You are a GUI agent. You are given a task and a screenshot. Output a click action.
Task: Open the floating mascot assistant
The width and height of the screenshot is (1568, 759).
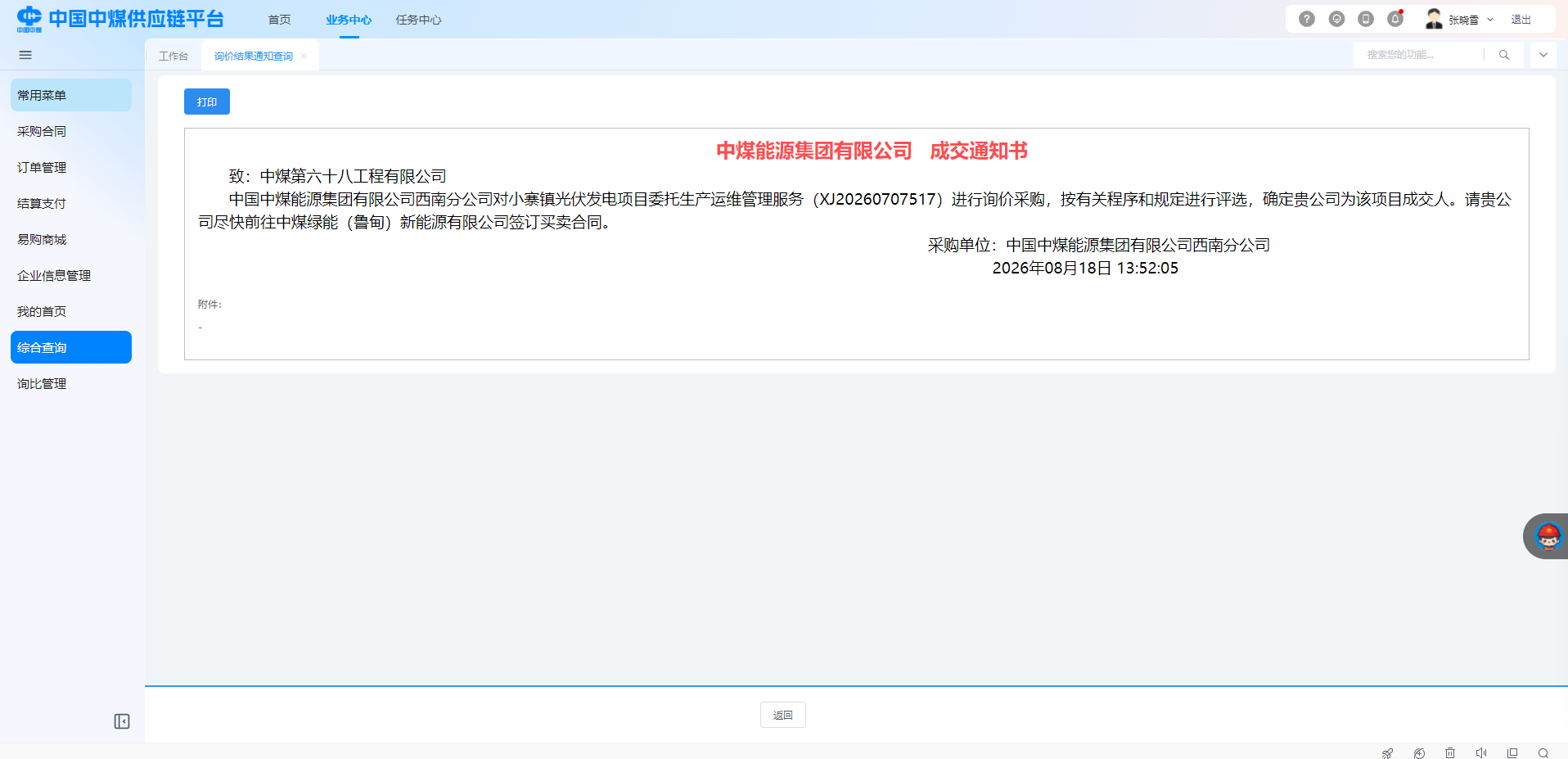1547,536
